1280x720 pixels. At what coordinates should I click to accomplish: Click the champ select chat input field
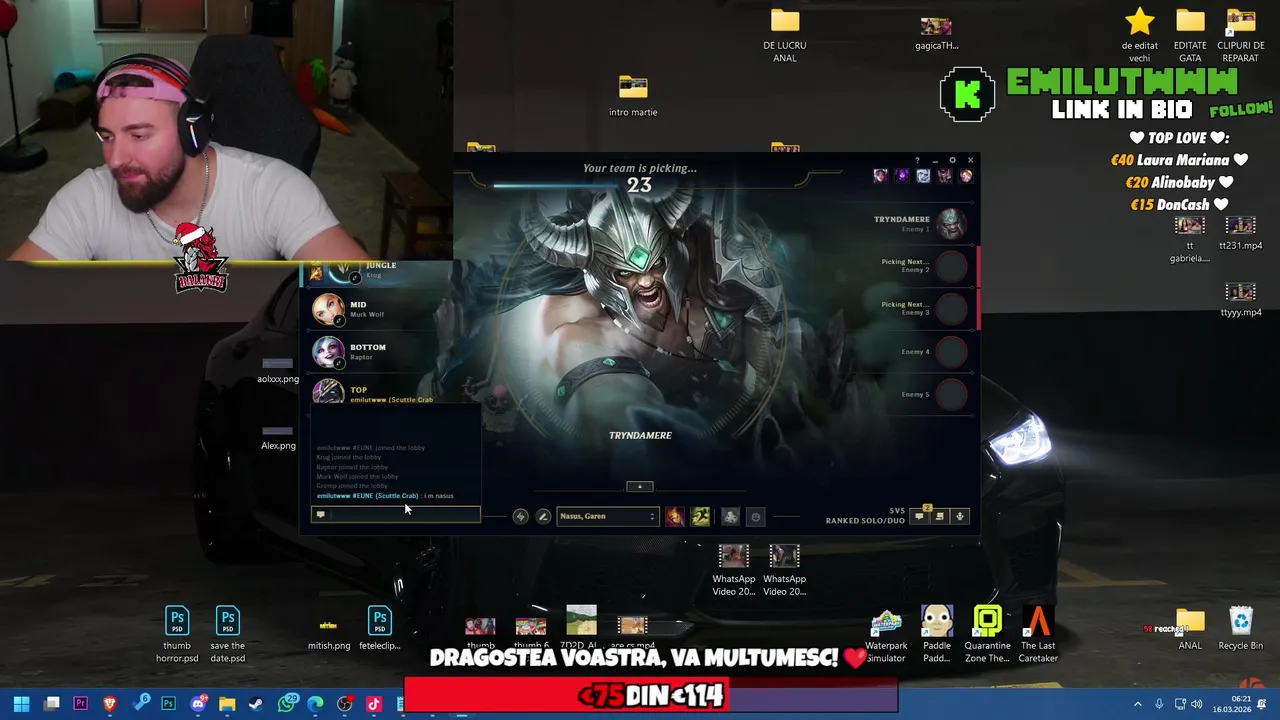pos(396,515)
